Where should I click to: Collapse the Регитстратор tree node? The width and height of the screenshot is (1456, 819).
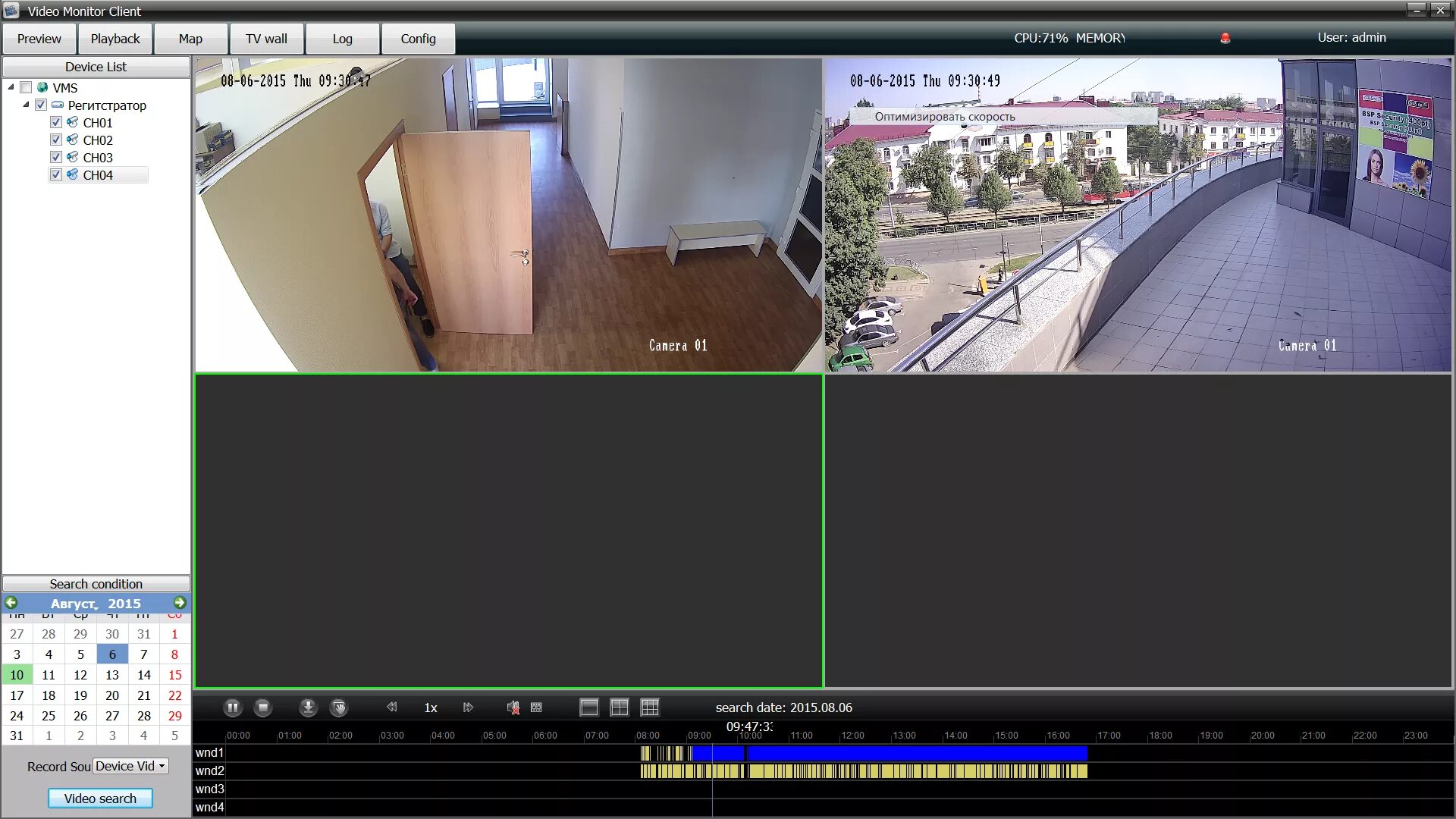tap(26, 105)
